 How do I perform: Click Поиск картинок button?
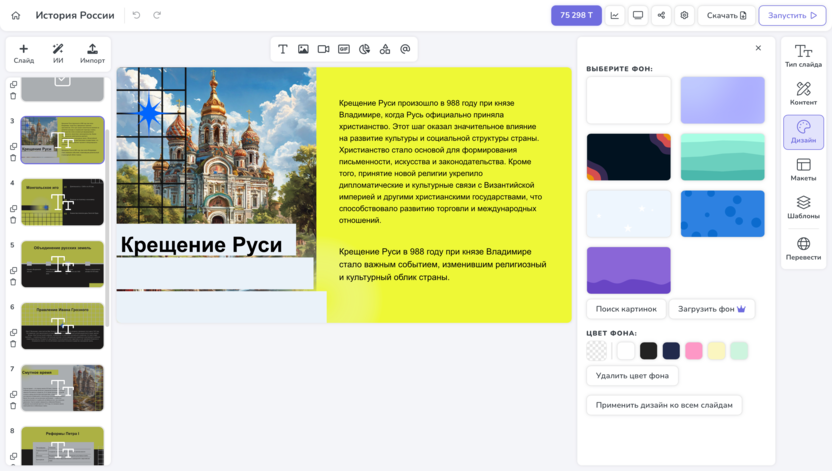point(626,309)
